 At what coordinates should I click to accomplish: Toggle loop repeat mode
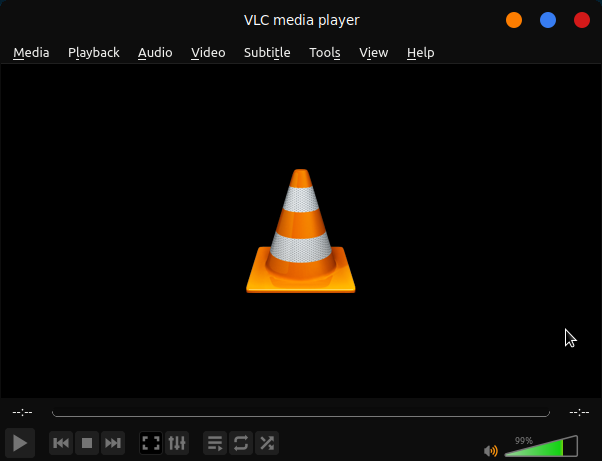point(241,443)
